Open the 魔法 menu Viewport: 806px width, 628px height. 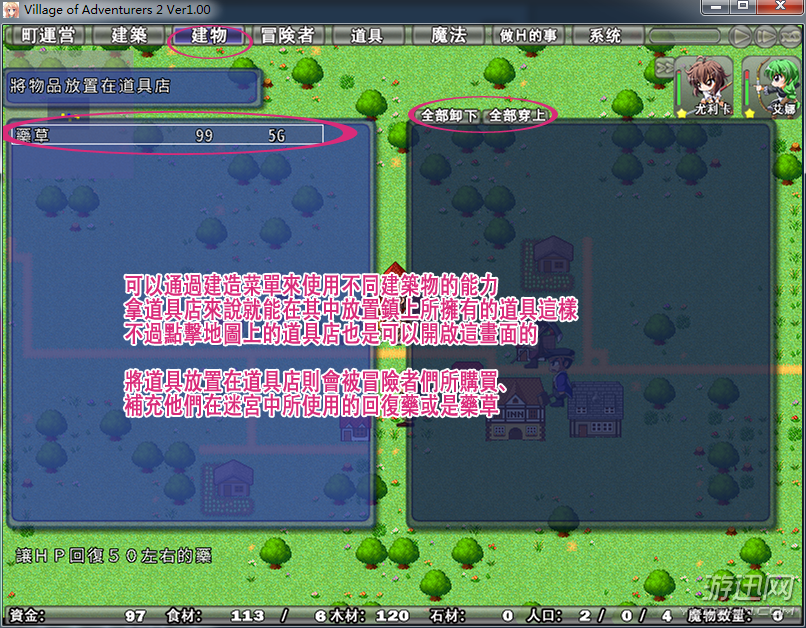[x=448, y=35]
